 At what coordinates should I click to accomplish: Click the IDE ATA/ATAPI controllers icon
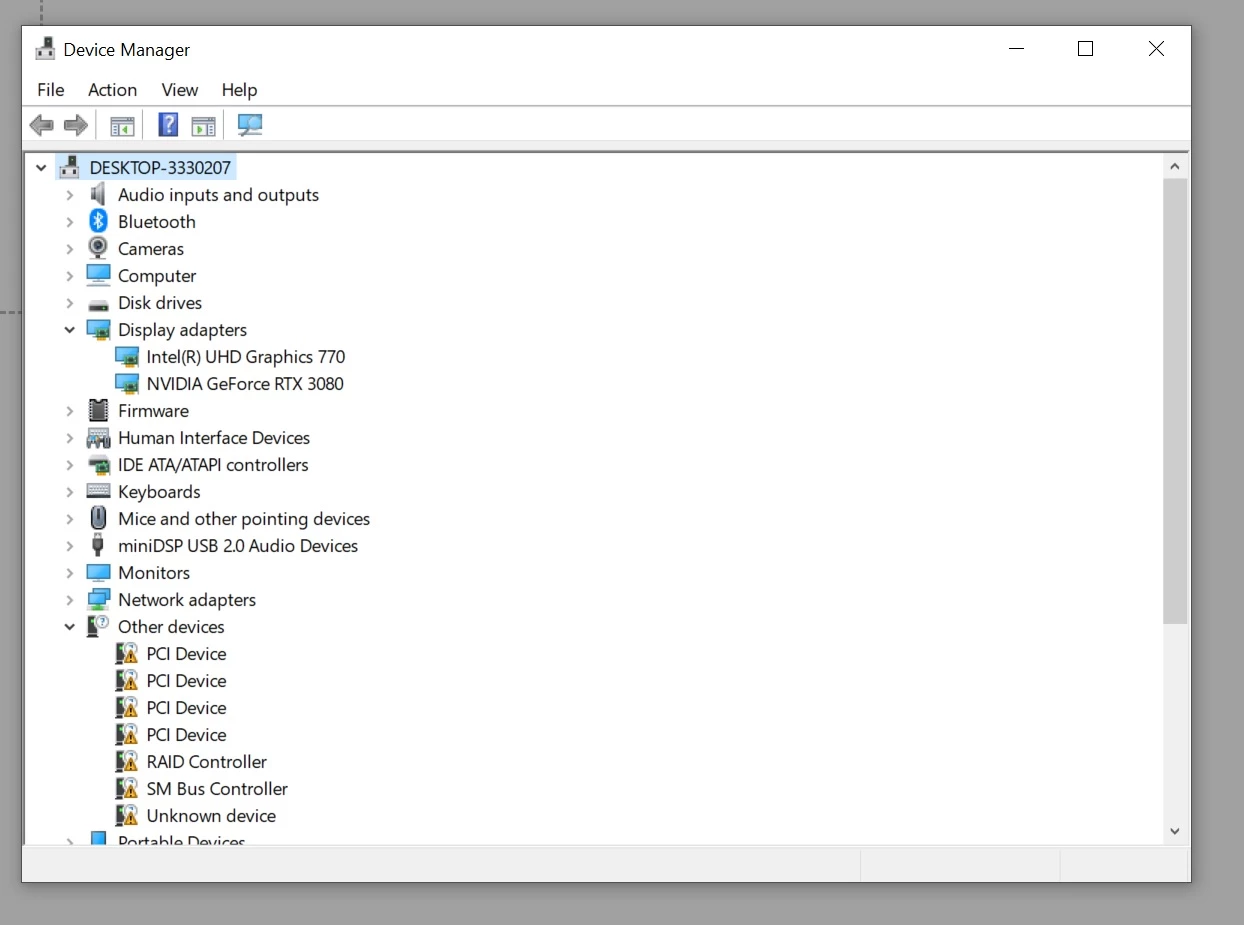tap(98, 464)
